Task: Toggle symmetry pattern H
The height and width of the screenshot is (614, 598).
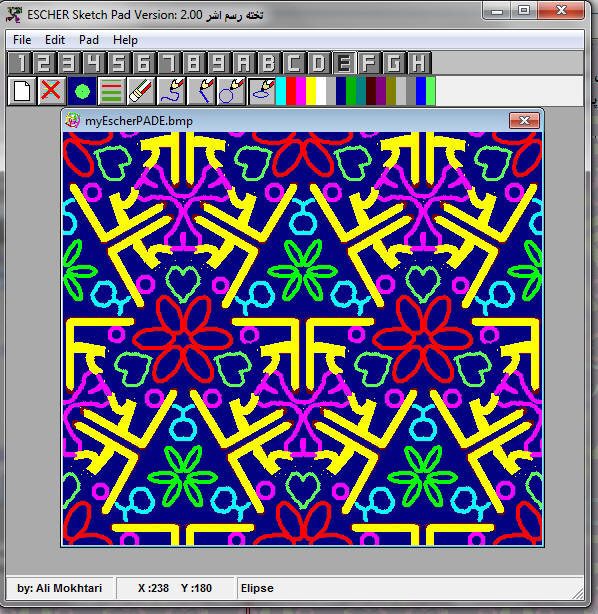Action: pos(419,63)
